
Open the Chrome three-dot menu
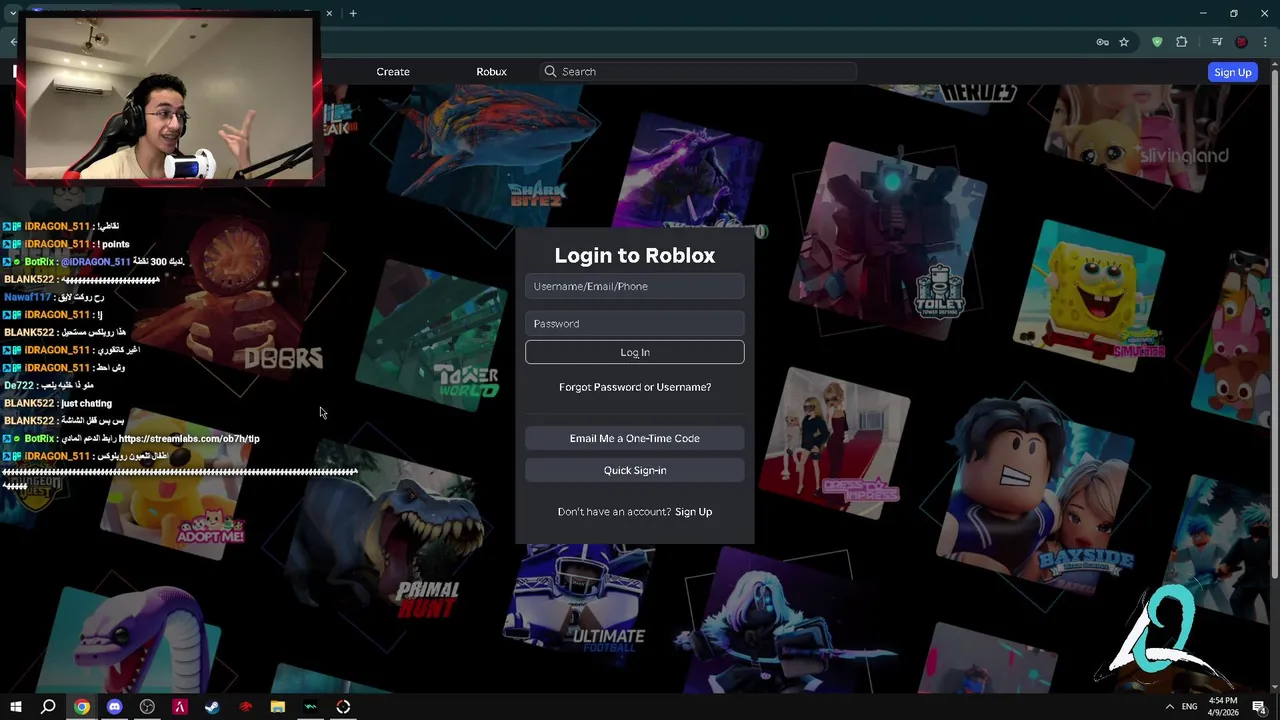click(1266, 42)
